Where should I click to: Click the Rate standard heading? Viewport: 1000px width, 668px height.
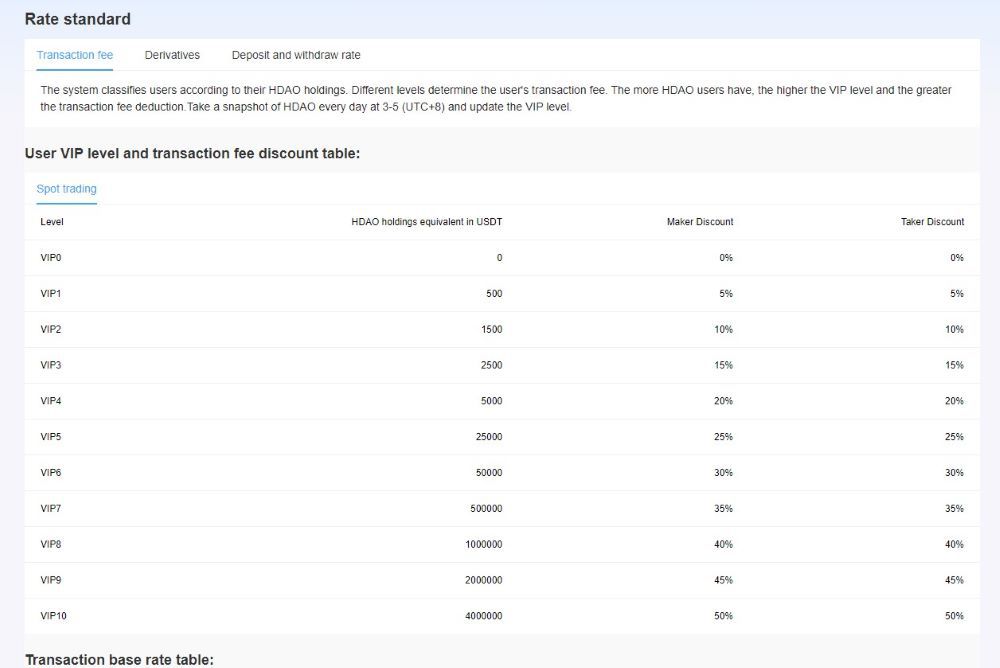[78, 19]
